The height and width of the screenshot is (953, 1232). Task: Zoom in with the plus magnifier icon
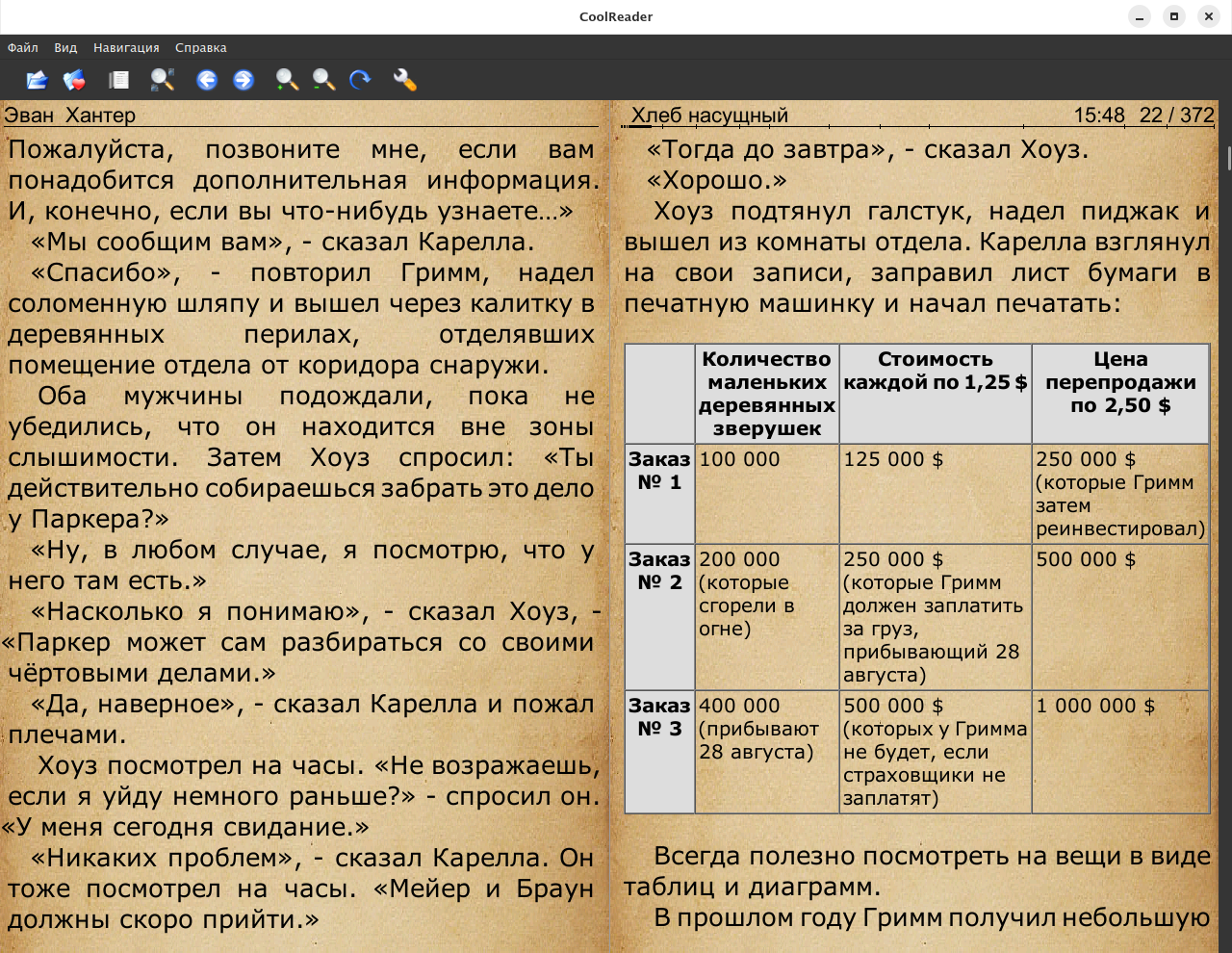coord(287,80)
